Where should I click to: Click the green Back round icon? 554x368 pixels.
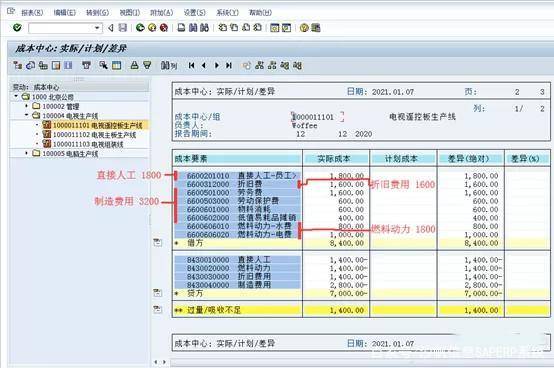pos(140,28)
